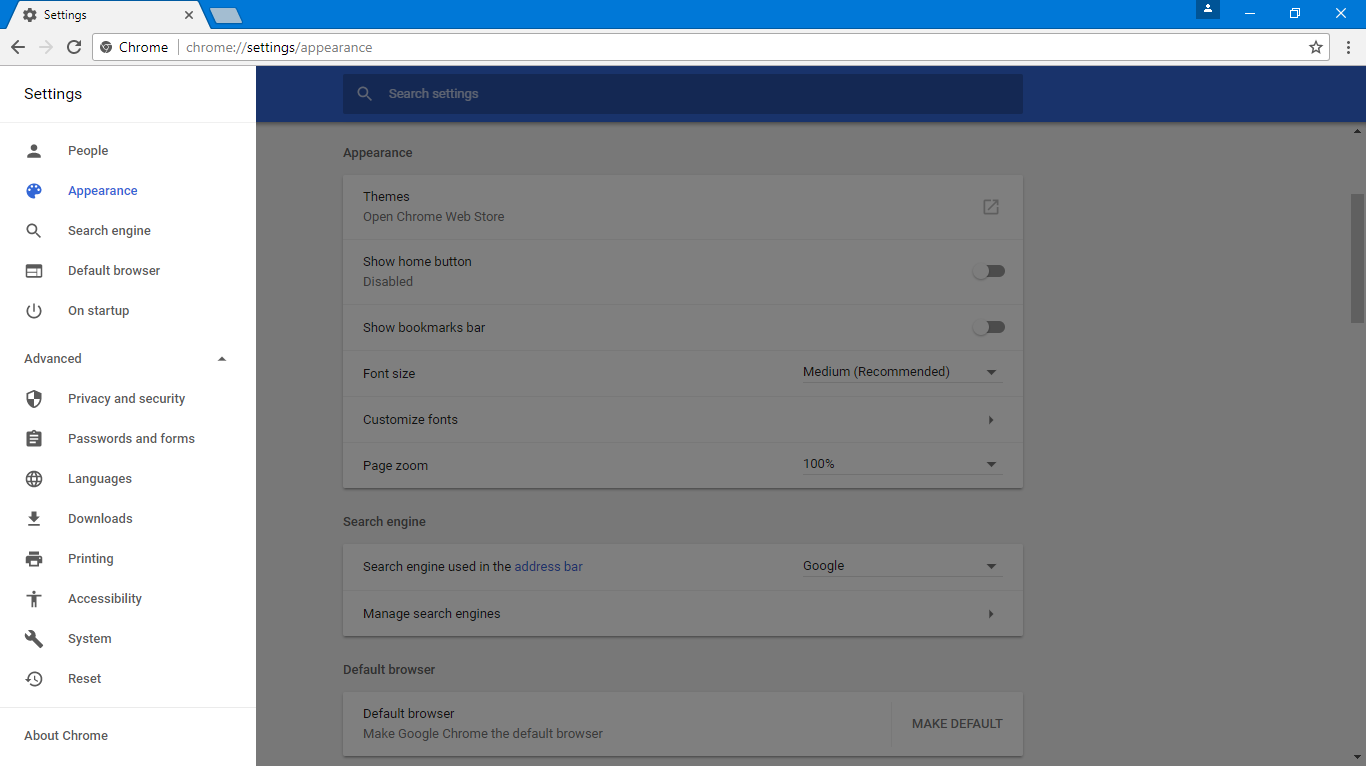
Task: Click the Privacy and security shield icon
Action: coord(34,399)
